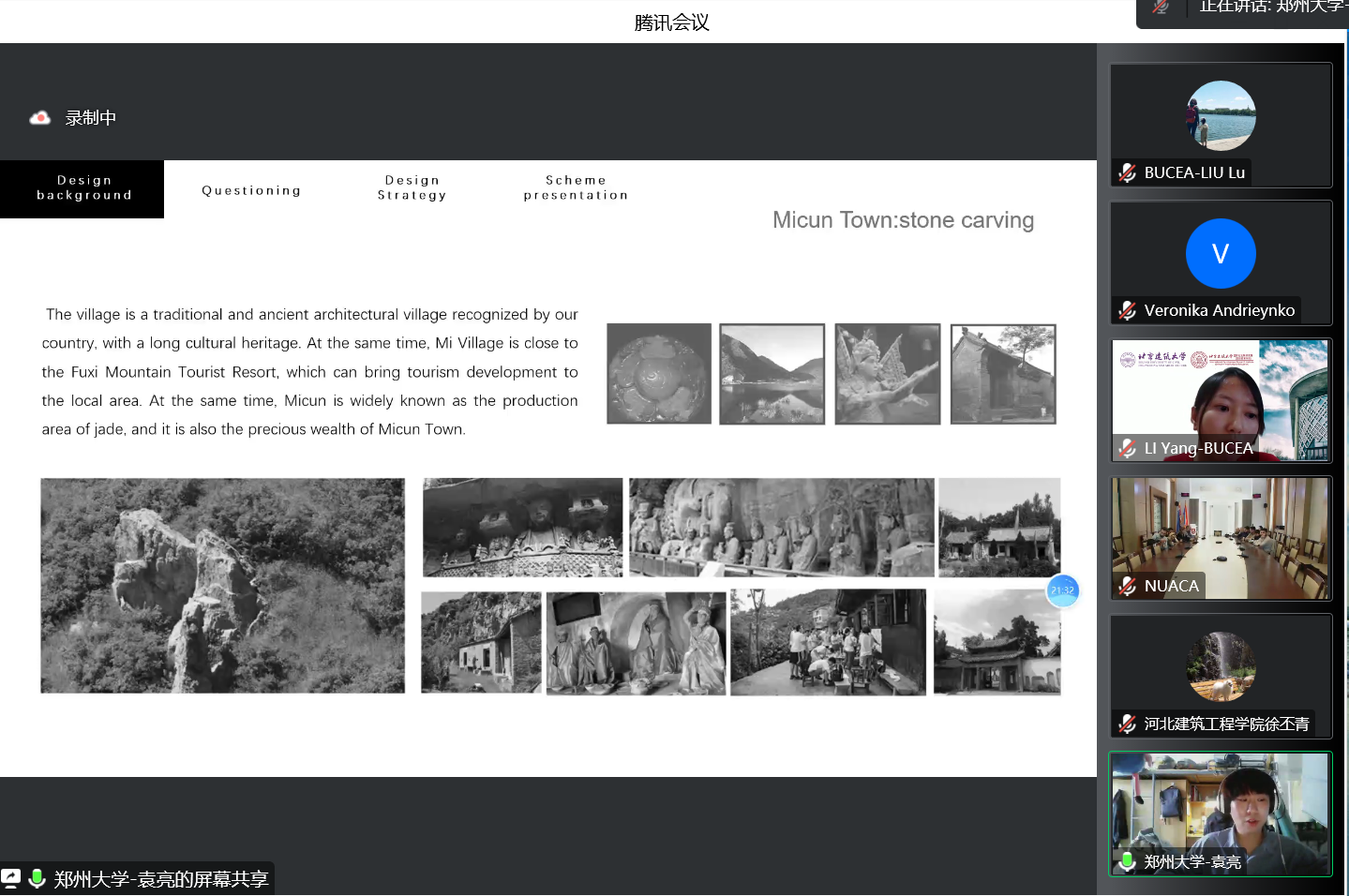Image resolution: width=1349 pixels, height=896 pixels.
Task: Open the Design Strategy tab
Action: click(x=412, y=188)
